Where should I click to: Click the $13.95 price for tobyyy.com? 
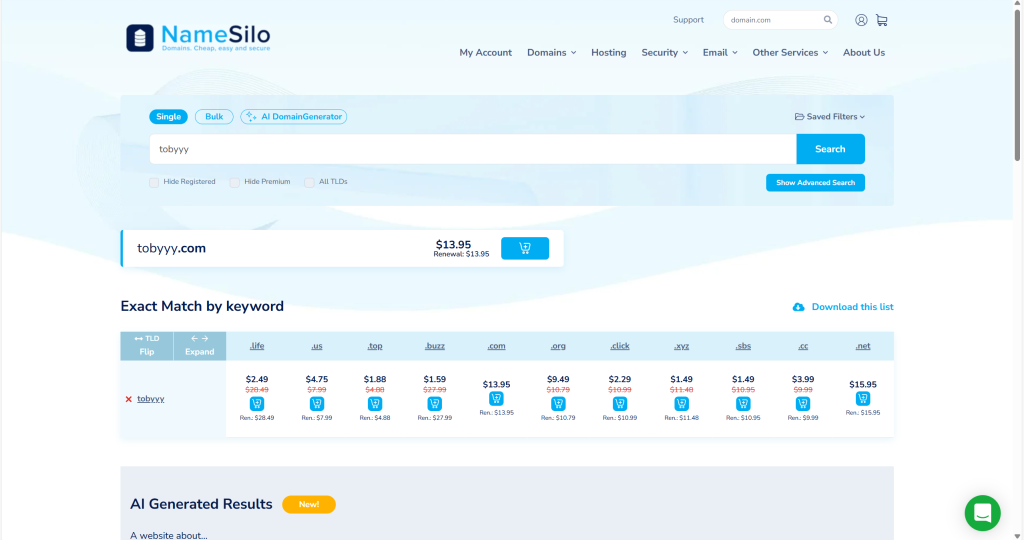pos(453,245)
